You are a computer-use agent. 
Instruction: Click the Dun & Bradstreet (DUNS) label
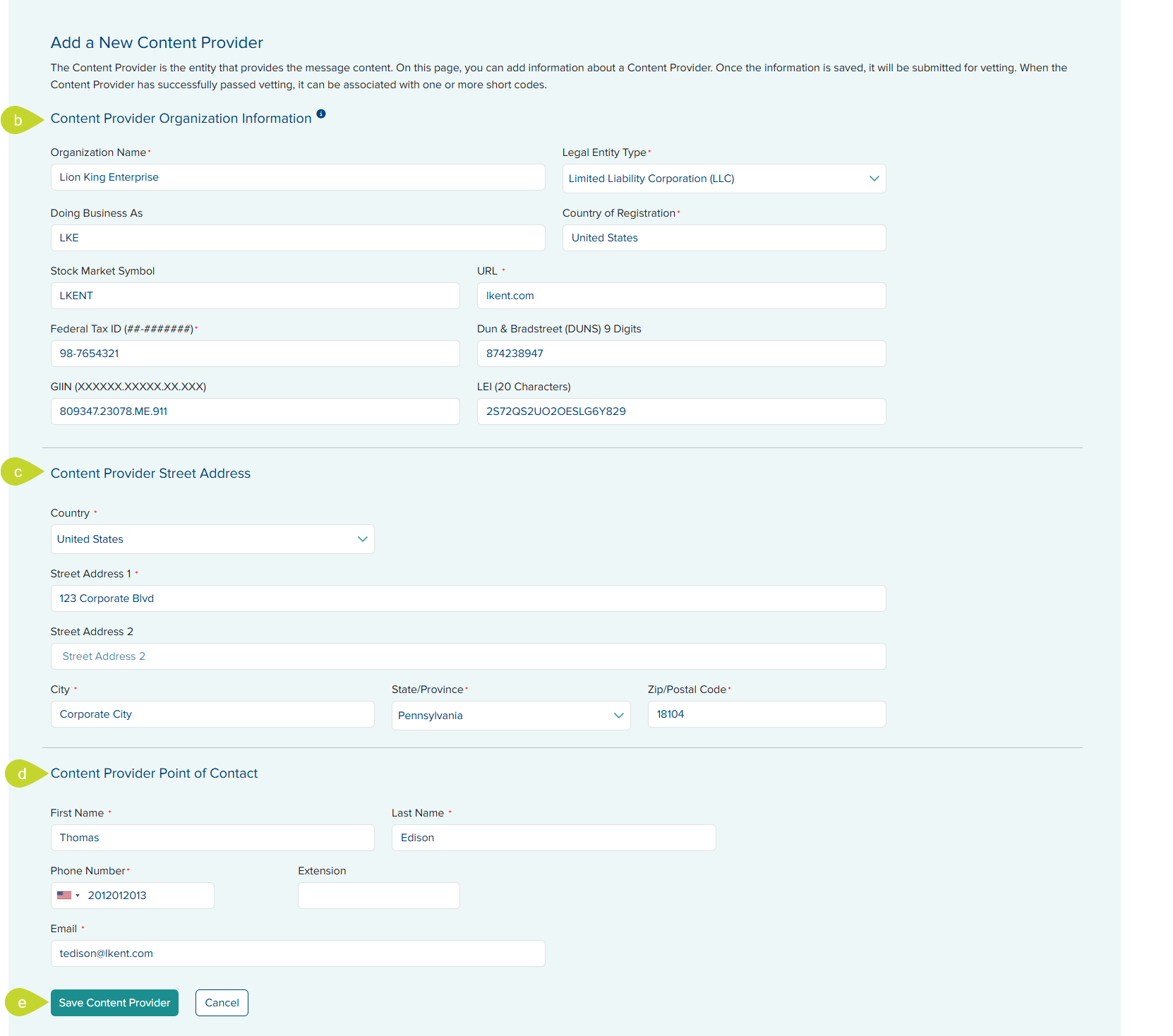click(x=559, y=329)
